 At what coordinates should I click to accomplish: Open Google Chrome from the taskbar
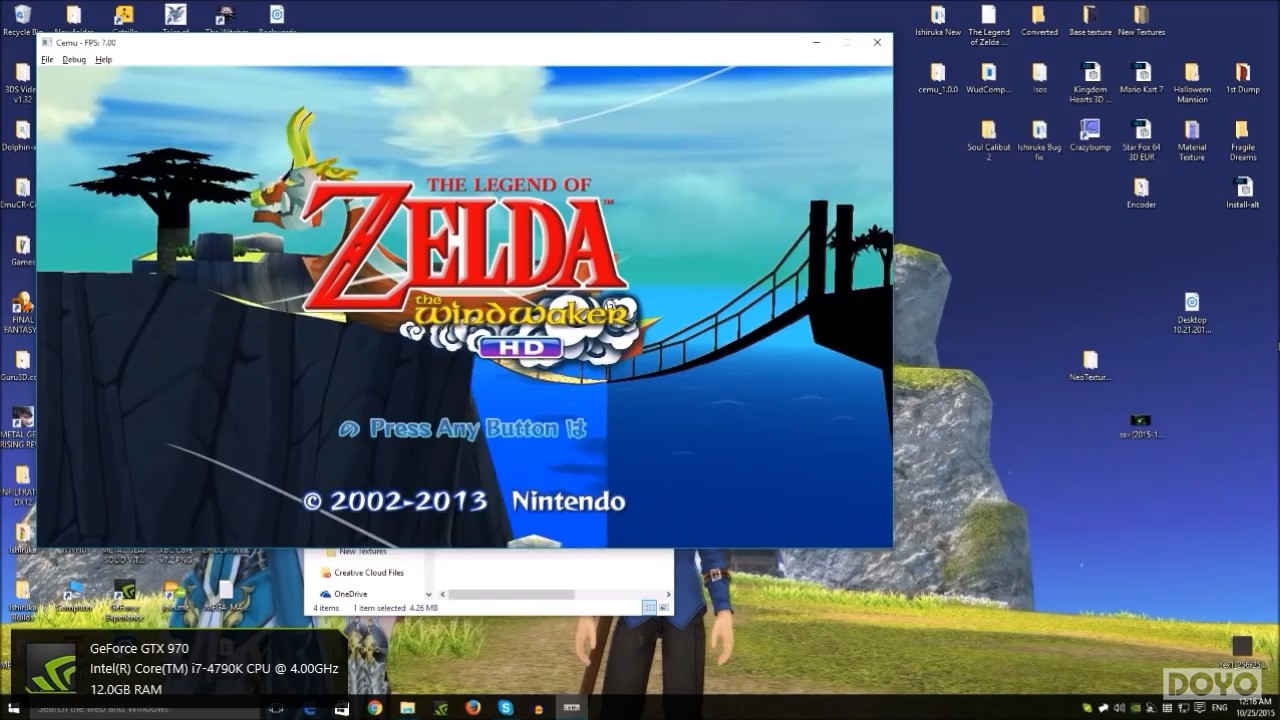(375, 708)
